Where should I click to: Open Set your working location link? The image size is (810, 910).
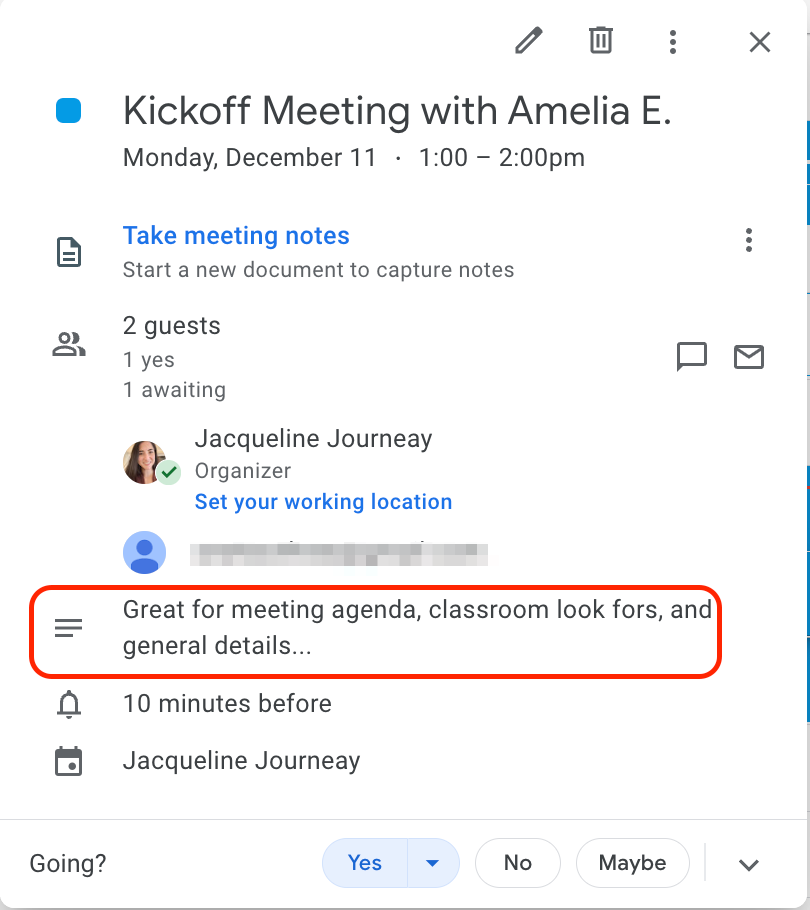323,502
